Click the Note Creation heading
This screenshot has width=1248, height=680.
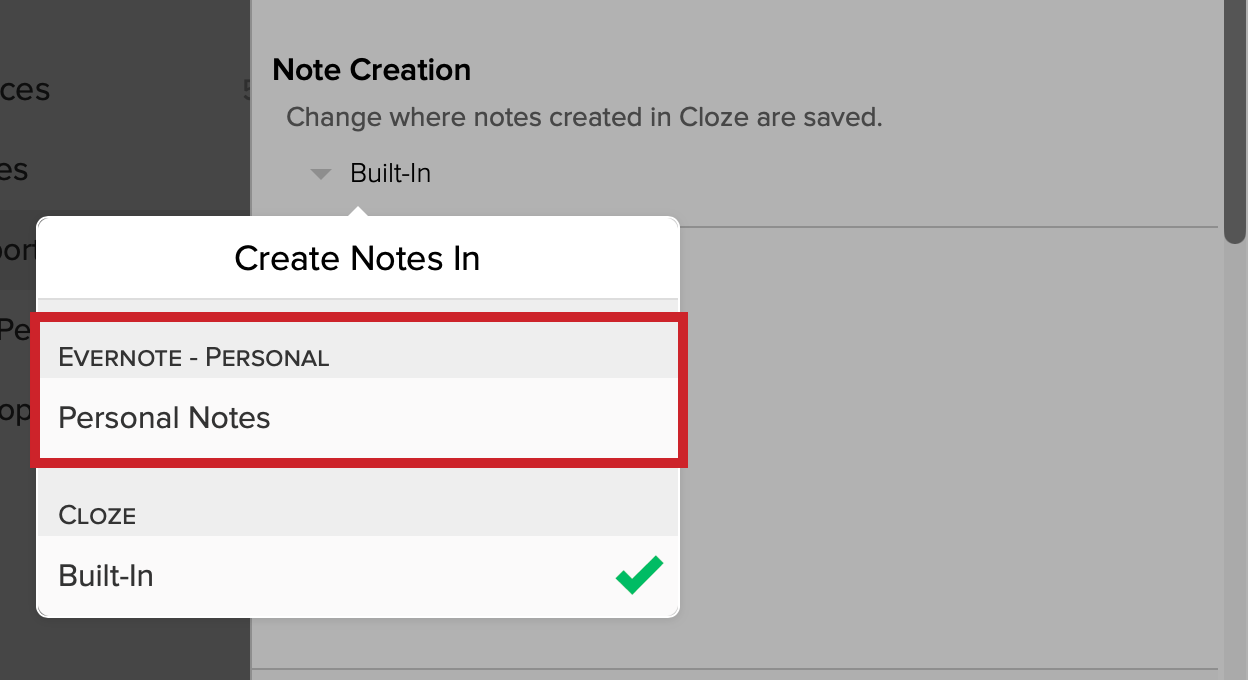[x=371, y=70]
